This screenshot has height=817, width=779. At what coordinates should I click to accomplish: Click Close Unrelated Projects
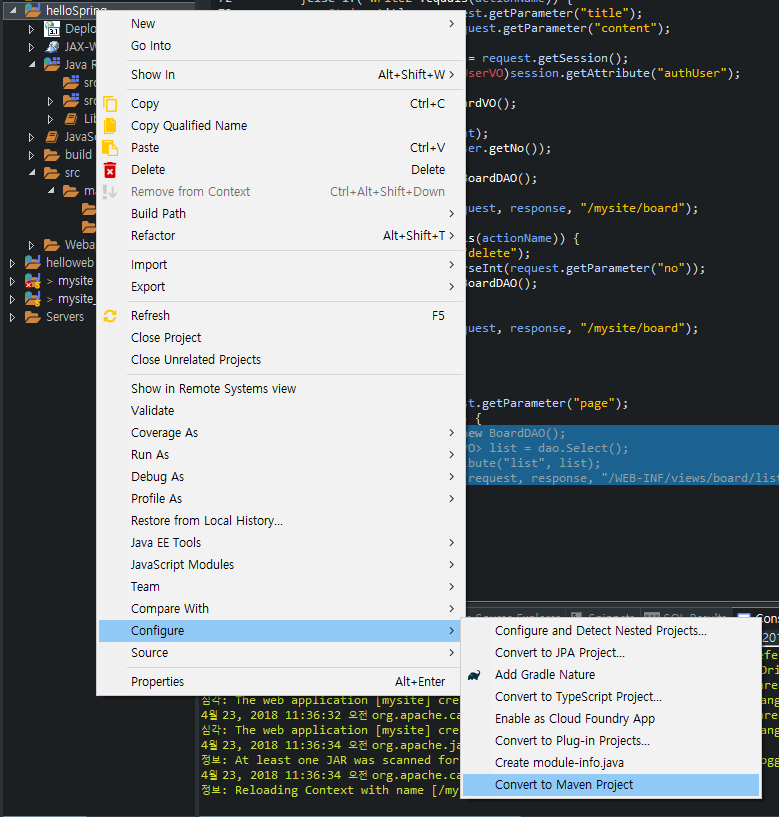pos(196,360)
